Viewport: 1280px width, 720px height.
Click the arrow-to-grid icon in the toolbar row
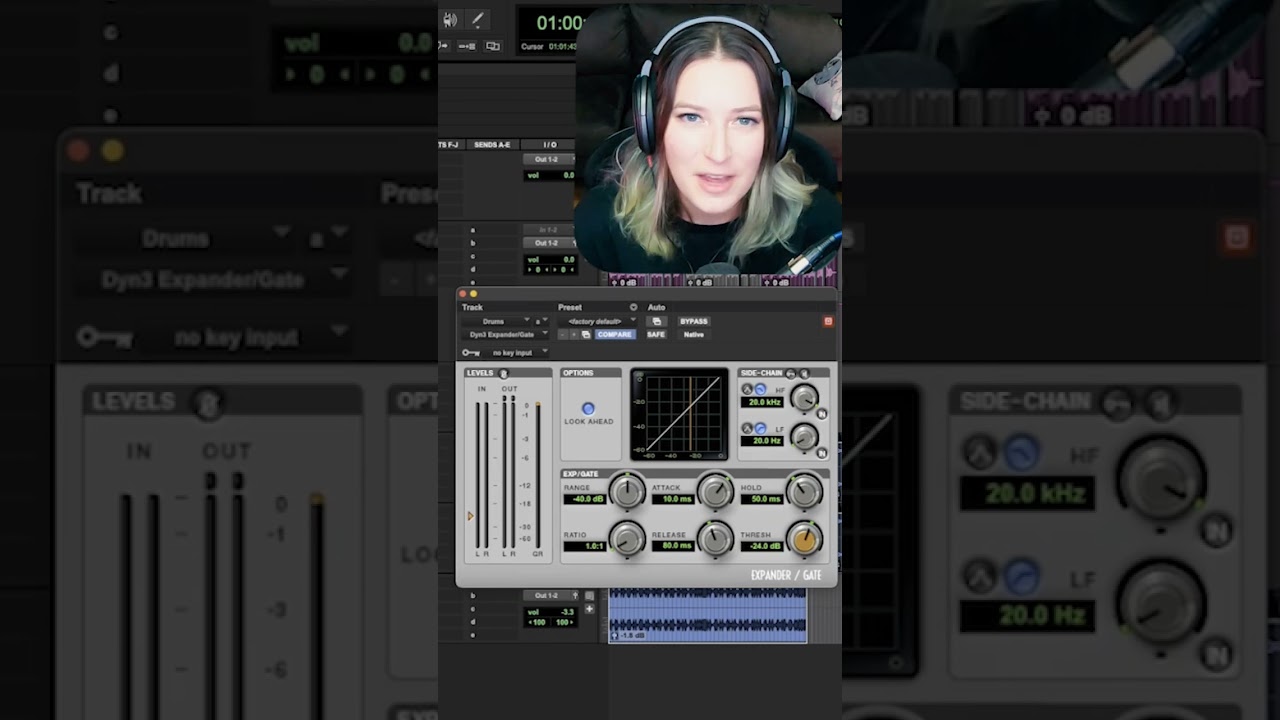(x=467, y=46)
